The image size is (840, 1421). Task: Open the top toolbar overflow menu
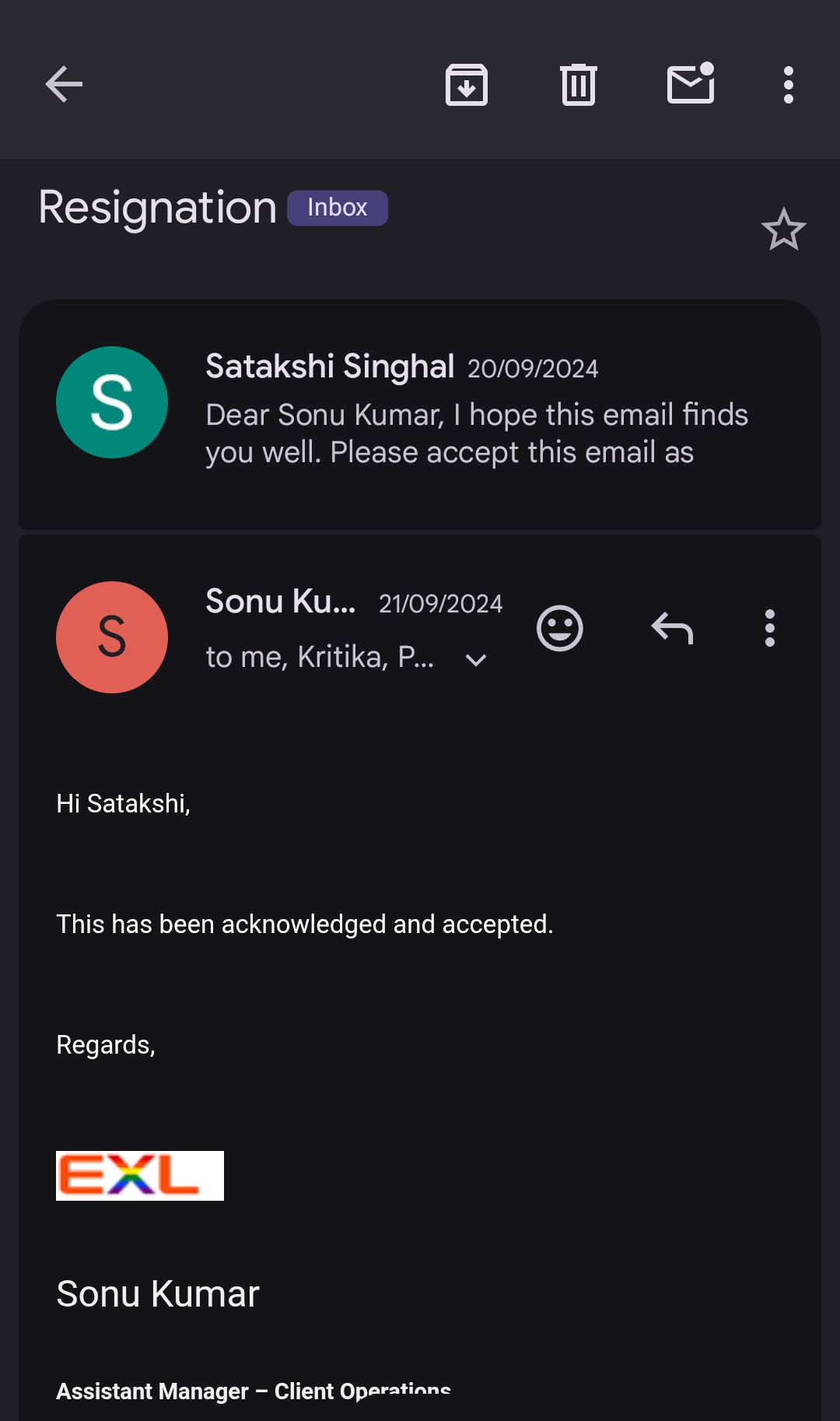(788, 84)
